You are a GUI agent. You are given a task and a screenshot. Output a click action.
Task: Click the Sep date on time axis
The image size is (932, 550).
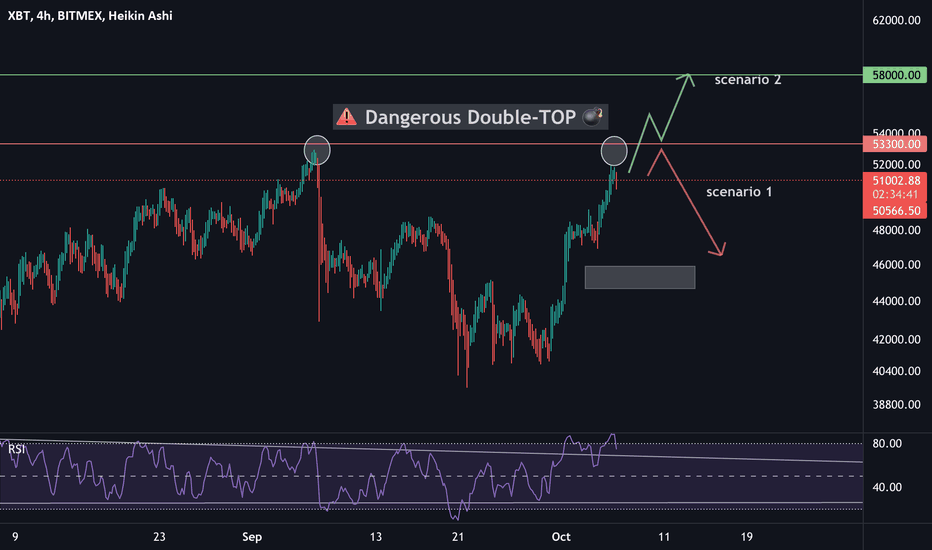252,537
